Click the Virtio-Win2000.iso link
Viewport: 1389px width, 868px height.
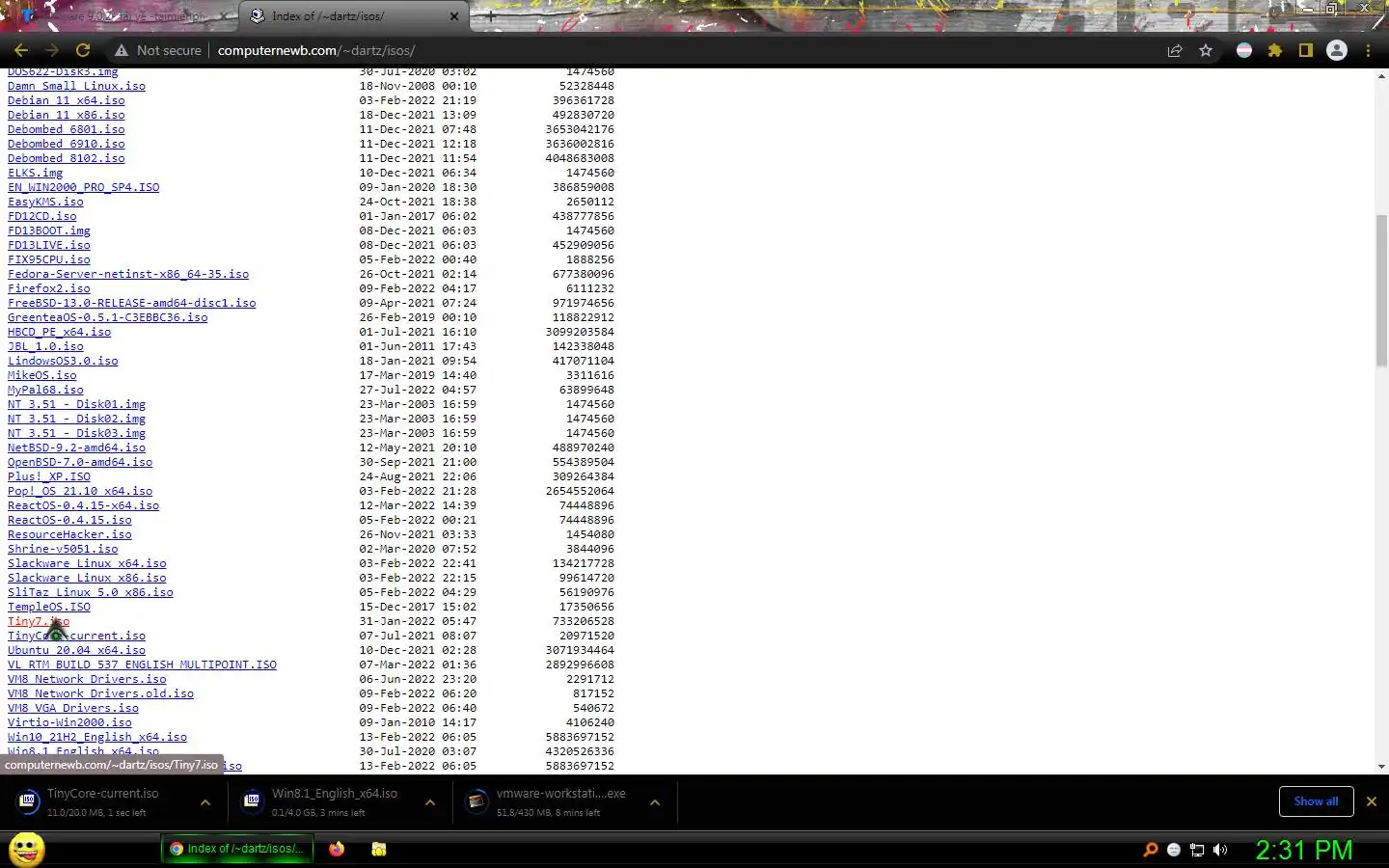(x=69, y=722)
